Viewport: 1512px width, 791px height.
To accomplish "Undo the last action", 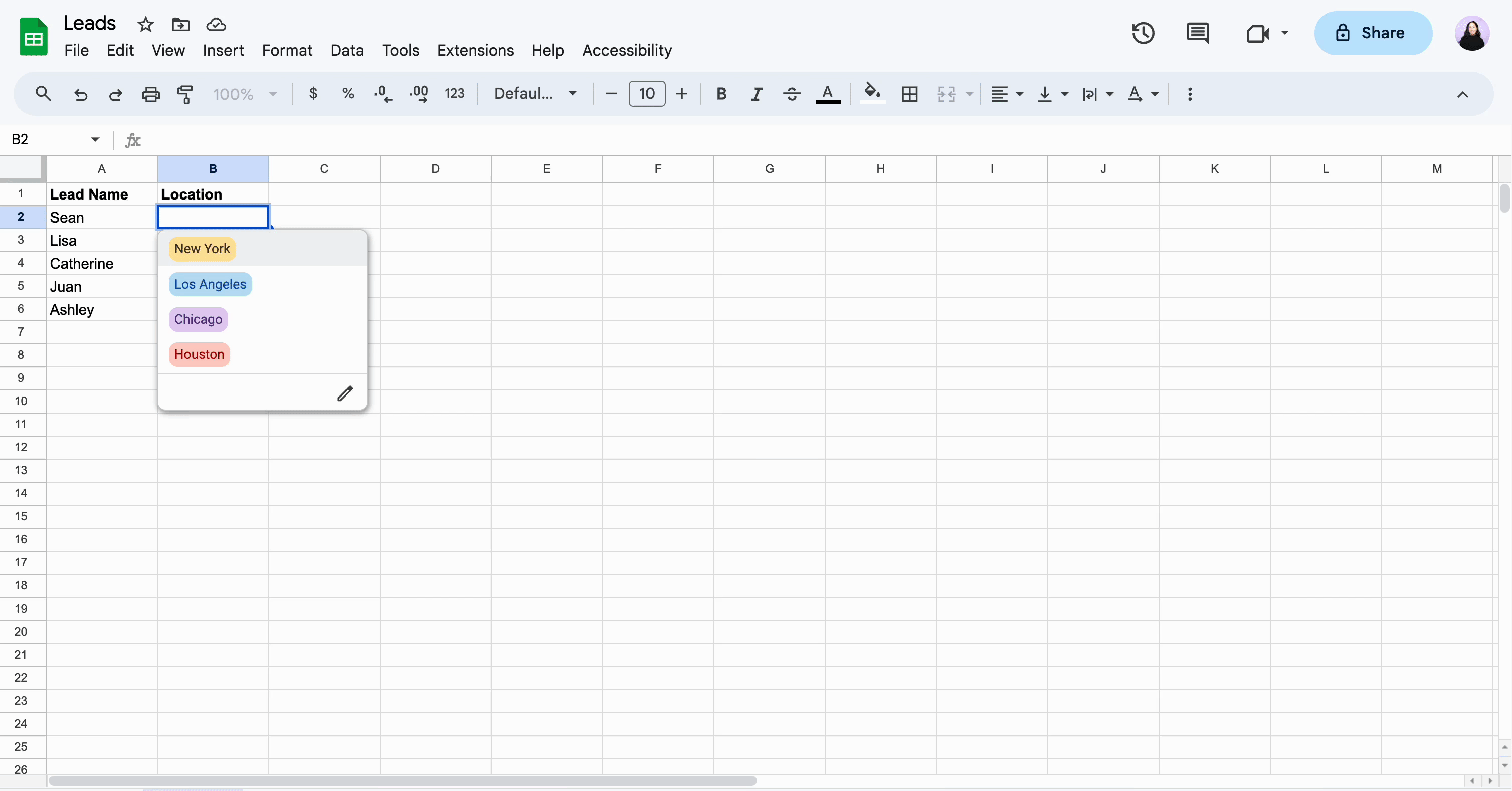I will [80, 94].
